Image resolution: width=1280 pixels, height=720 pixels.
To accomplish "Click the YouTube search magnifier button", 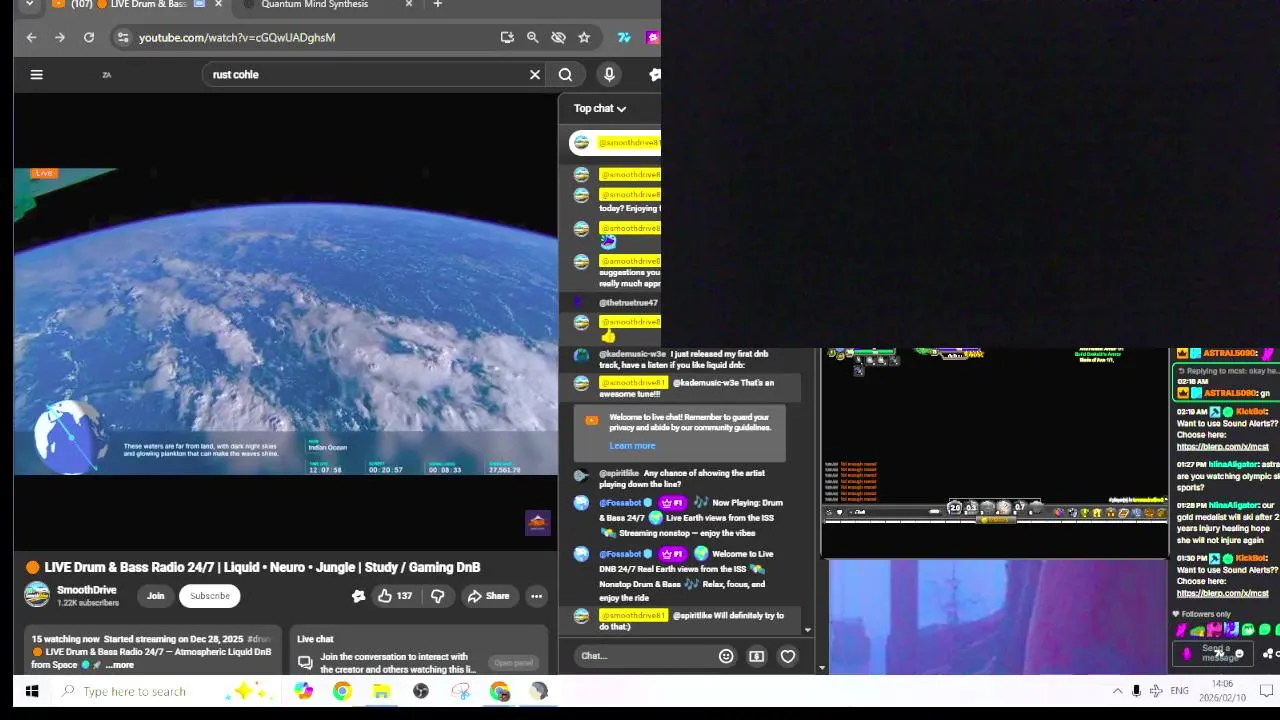I will pos(565,74).
